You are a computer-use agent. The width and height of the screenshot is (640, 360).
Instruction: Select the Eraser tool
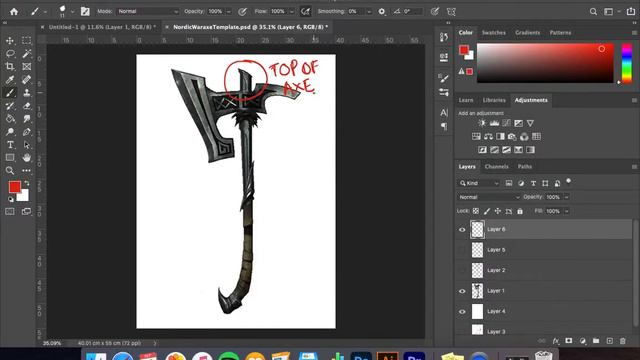[27, 106]
